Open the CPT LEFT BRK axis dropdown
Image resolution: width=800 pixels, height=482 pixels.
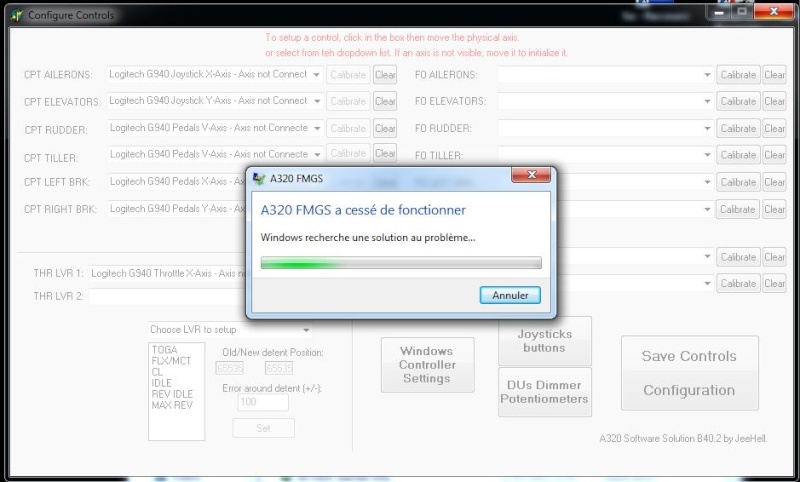[x=177, y=182]
